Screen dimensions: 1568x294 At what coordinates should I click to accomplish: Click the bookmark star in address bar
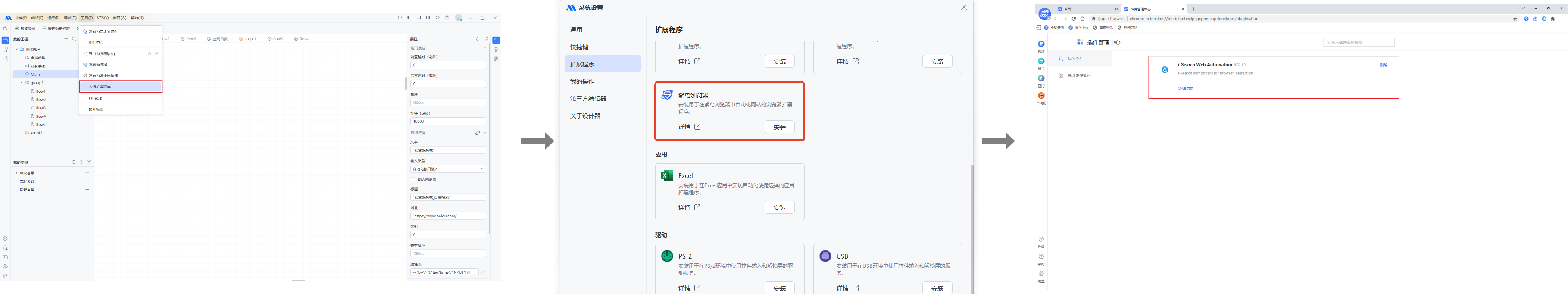pyautogui.click(x=1515, y=19)
